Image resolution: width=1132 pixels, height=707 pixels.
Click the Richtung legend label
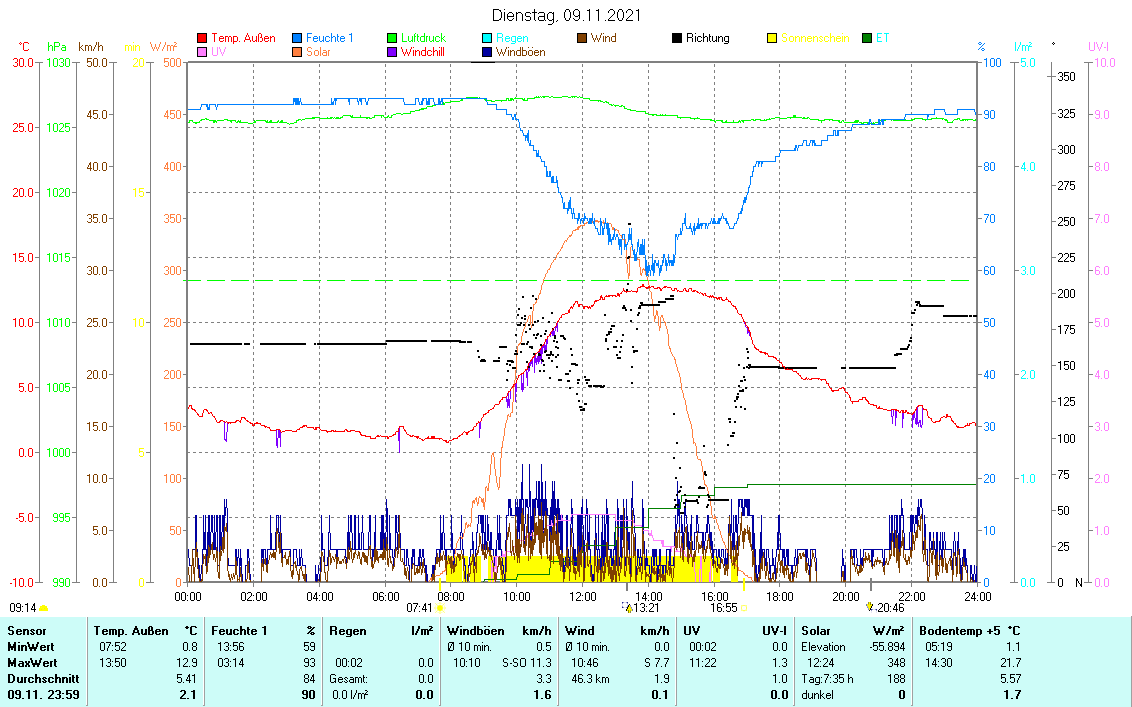[708, 38]
